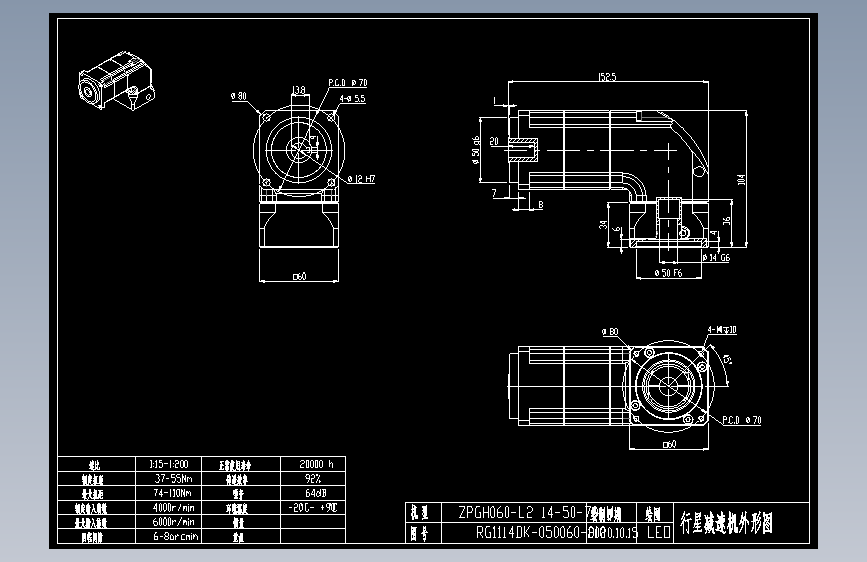
Task: Click the 4000r/min speed cell
Action: (169, 507)
